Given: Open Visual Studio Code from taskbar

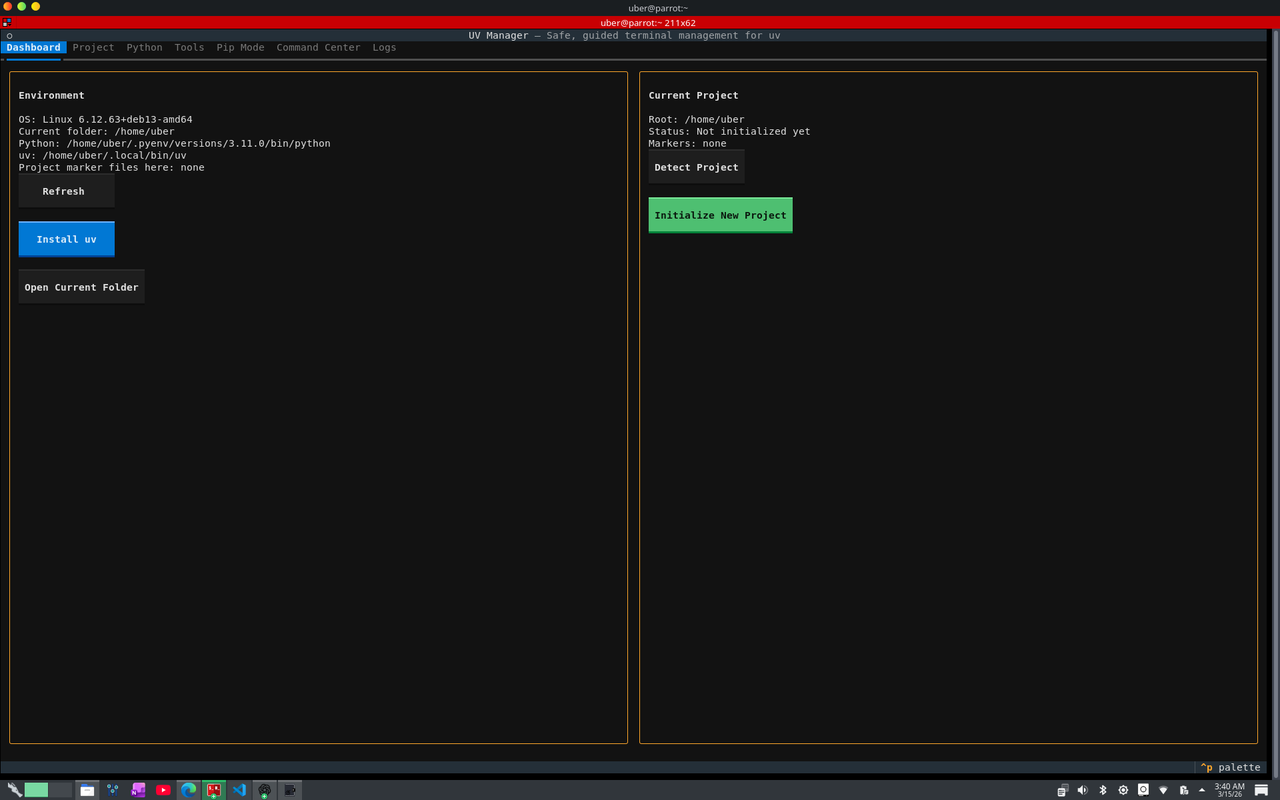Looking at the screenshot, I should click(x=239, y=790).
